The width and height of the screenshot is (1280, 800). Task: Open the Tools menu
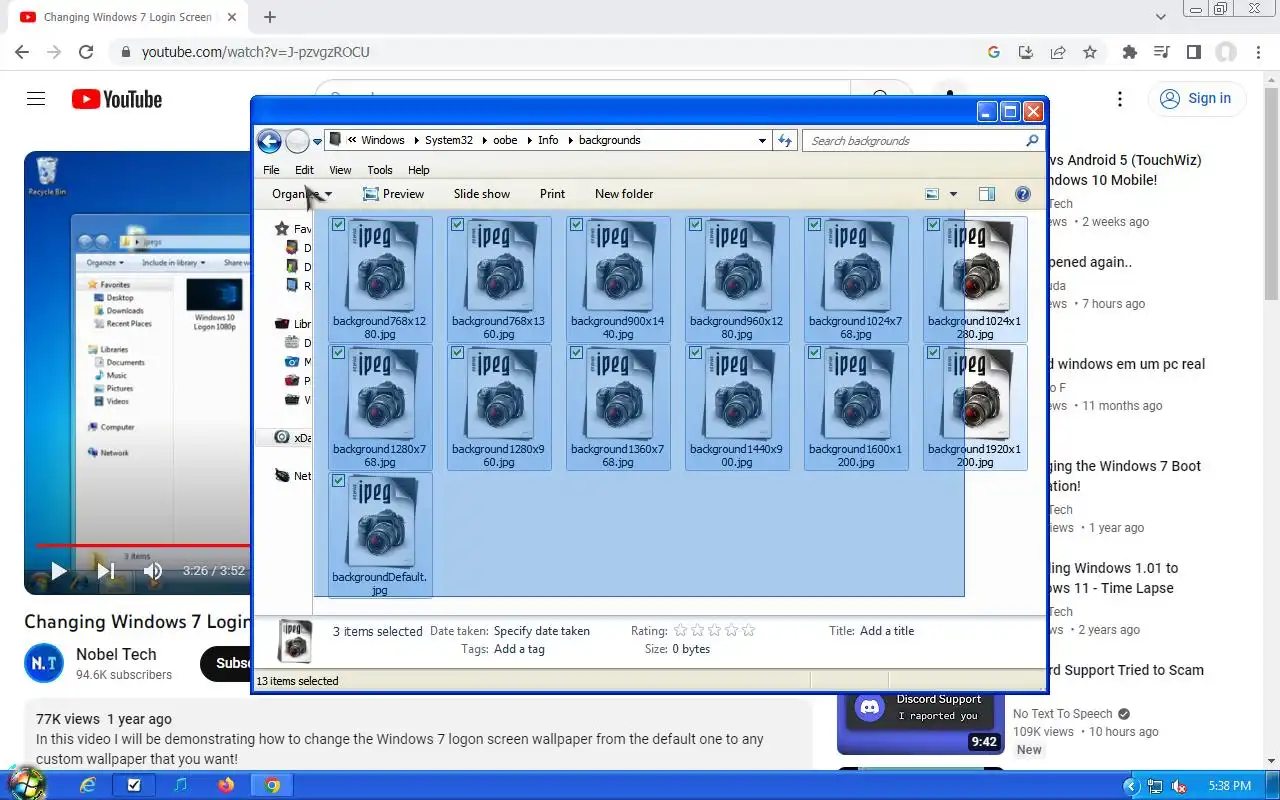[x=380, y=170]
